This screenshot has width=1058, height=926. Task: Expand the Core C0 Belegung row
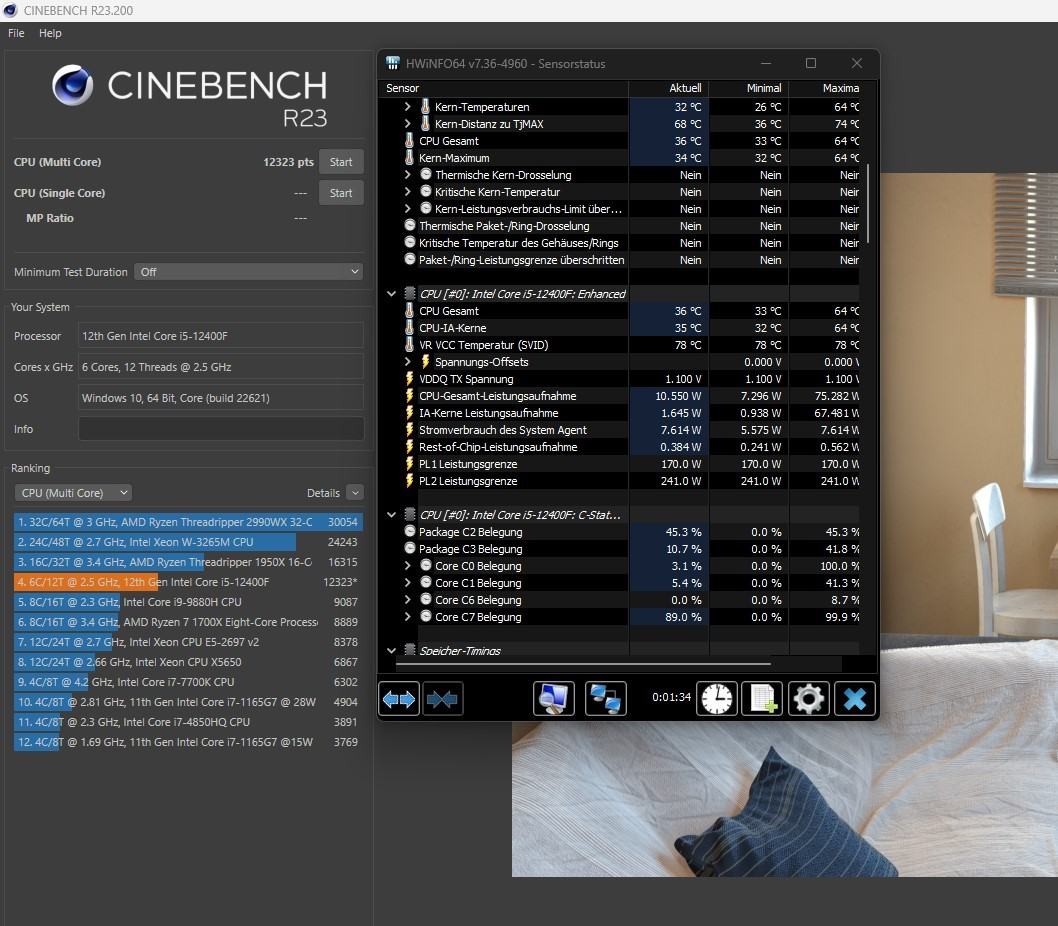coord(408,566)
